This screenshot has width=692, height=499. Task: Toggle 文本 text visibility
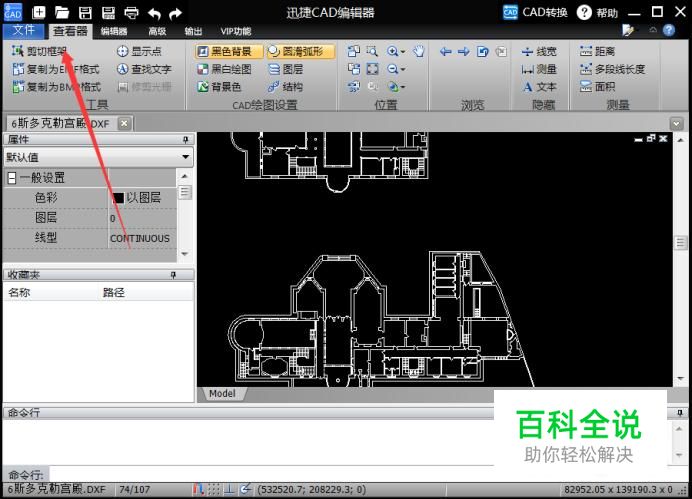(x=539, y=87)
